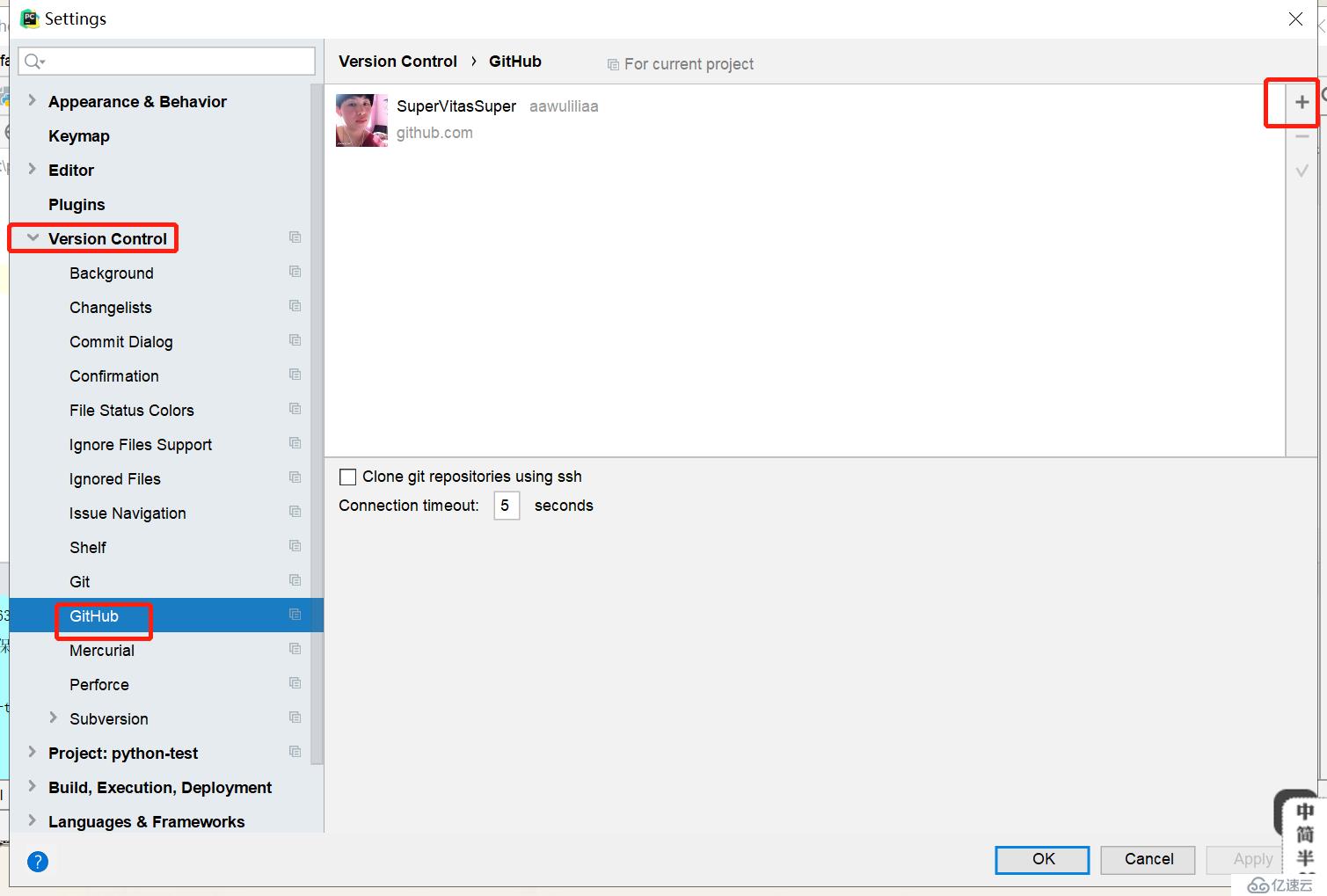
Task: Click Version Control in breadcrumb
Action: [397, 62]
